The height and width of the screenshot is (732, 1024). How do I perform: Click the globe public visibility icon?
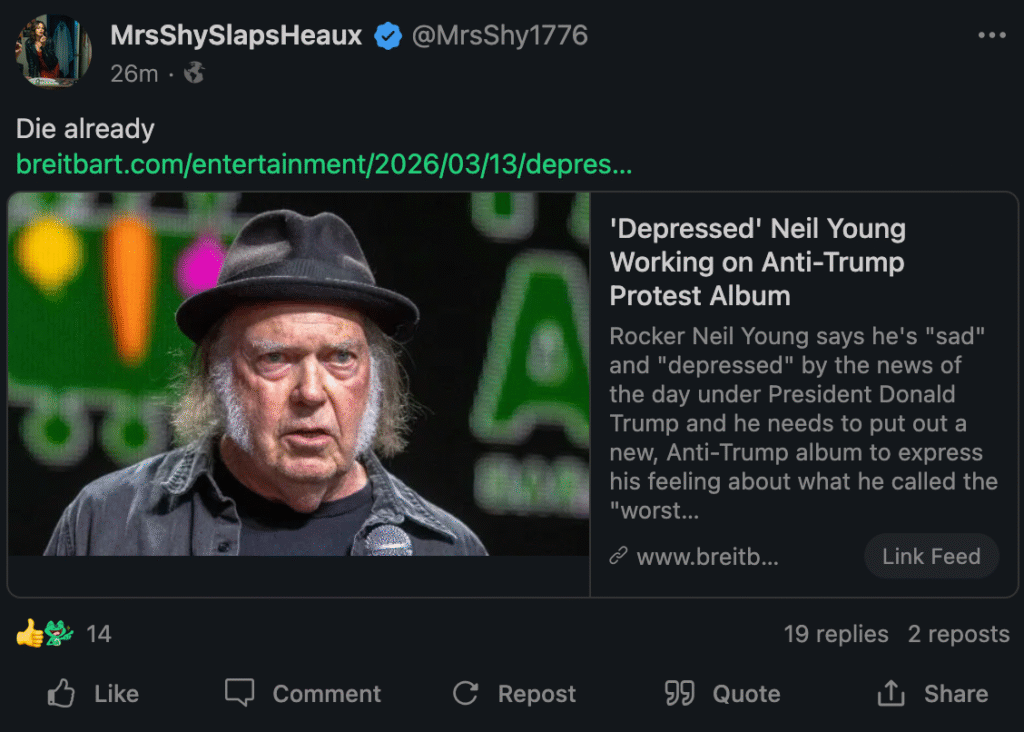(x=194, y=73)
